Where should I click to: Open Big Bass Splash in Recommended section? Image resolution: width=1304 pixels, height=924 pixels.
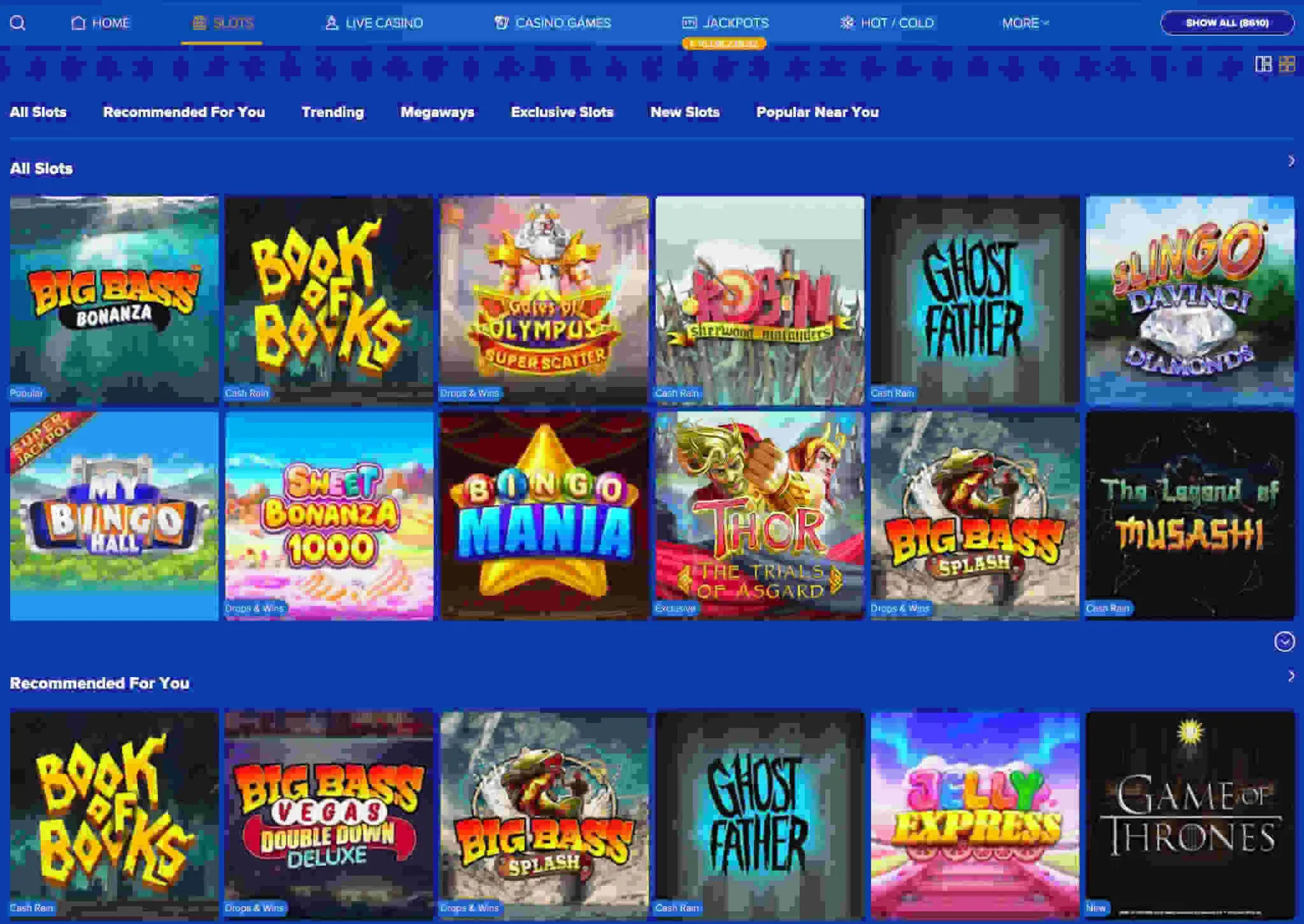(545, 815)
